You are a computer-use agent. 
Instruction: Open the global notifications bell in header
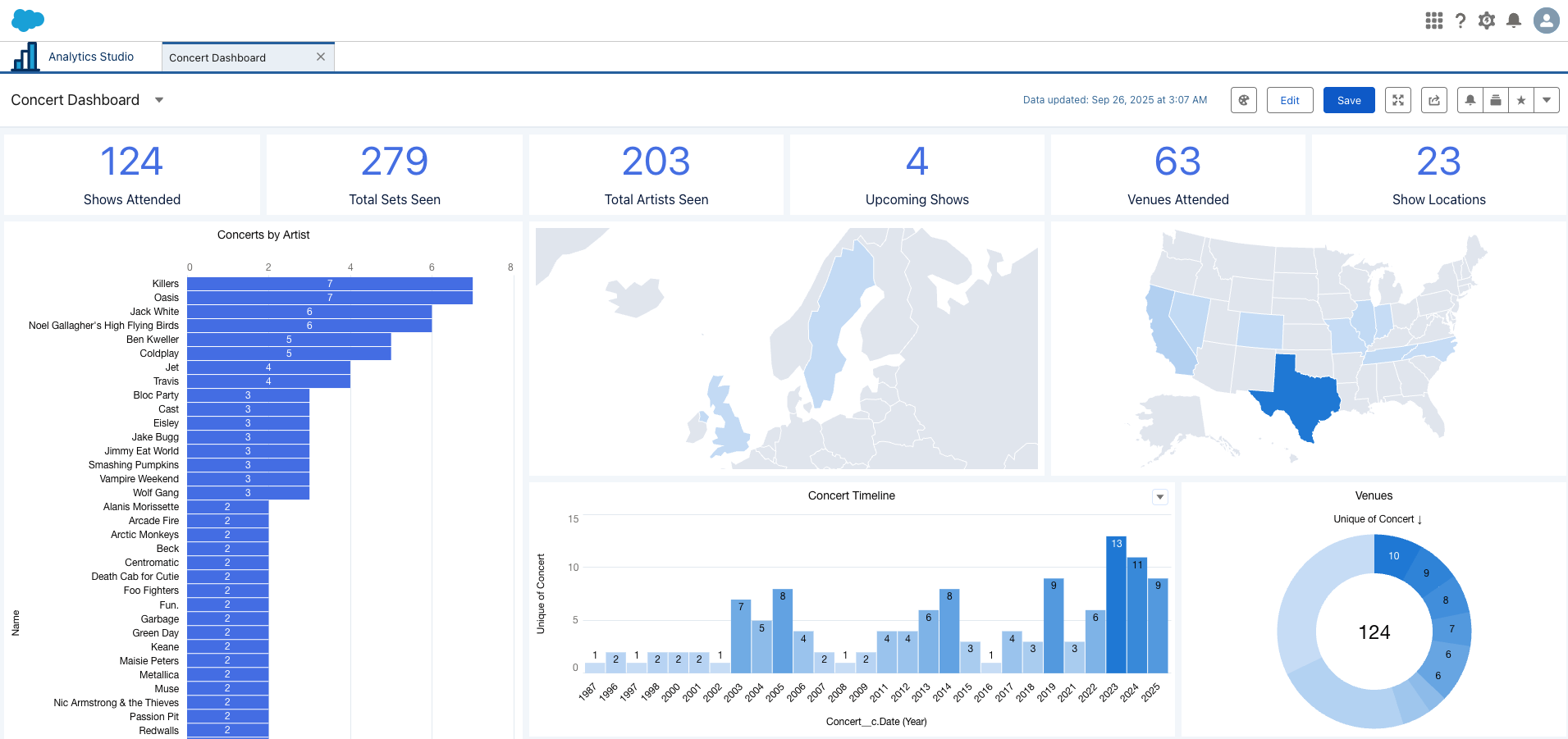point(1514,21)
